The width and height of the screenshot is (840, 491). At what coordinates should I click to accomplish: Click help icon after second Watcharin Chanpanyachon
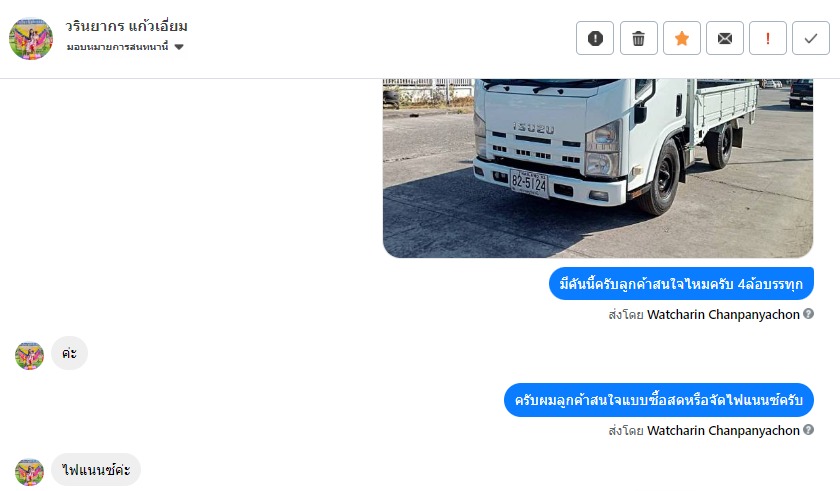coord(808,429)
